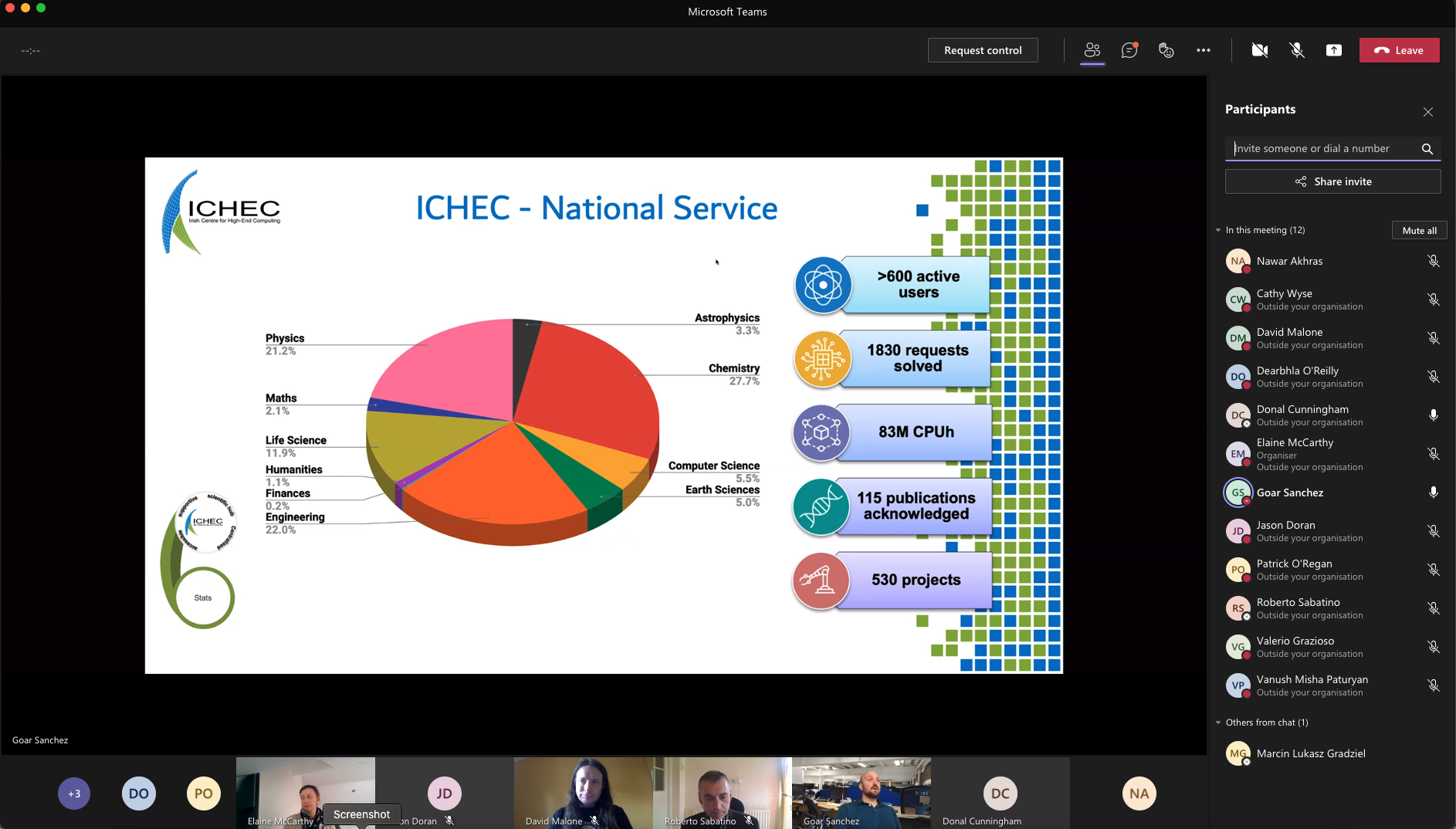Toggle Cathy Wyse microphone icon
The width and height of the screenshot is (1456, 829).
(x=1434, y=299)
